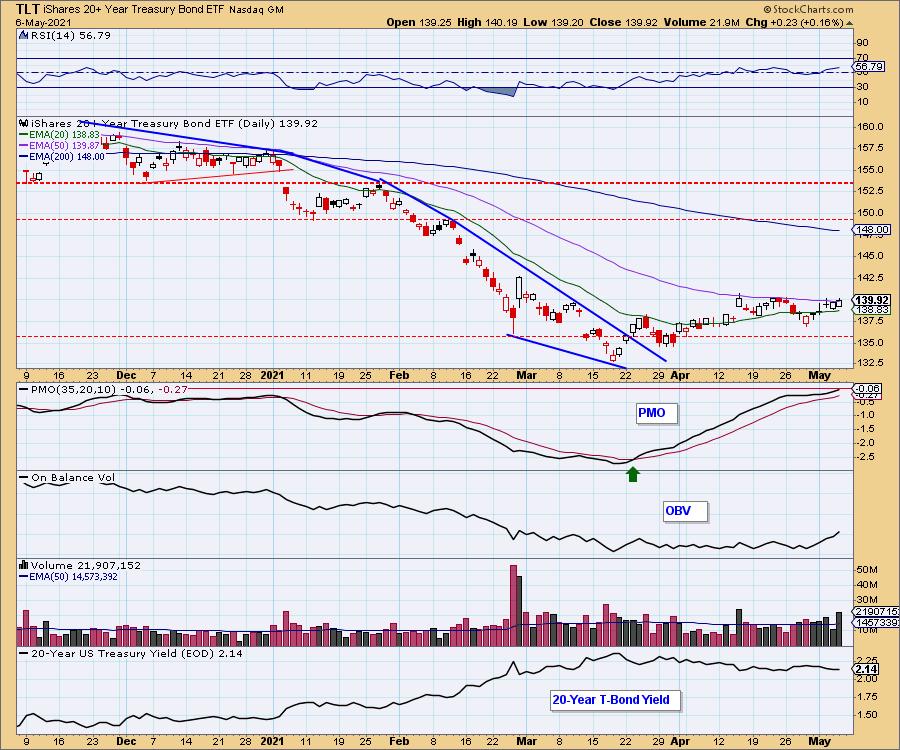Click the Open 139.25 value

tap(419, 22)
